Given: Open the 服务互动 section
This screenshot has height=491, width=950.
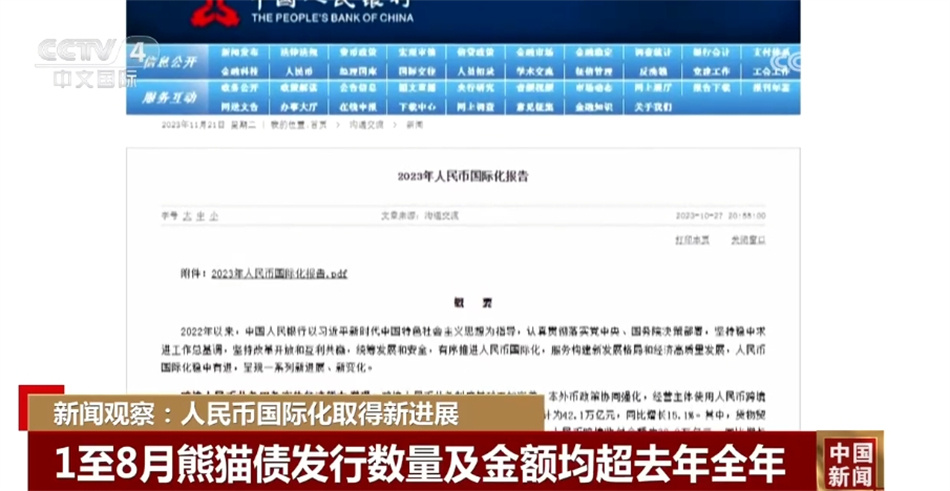Looking at the screenshot, I should pos(169,97).
